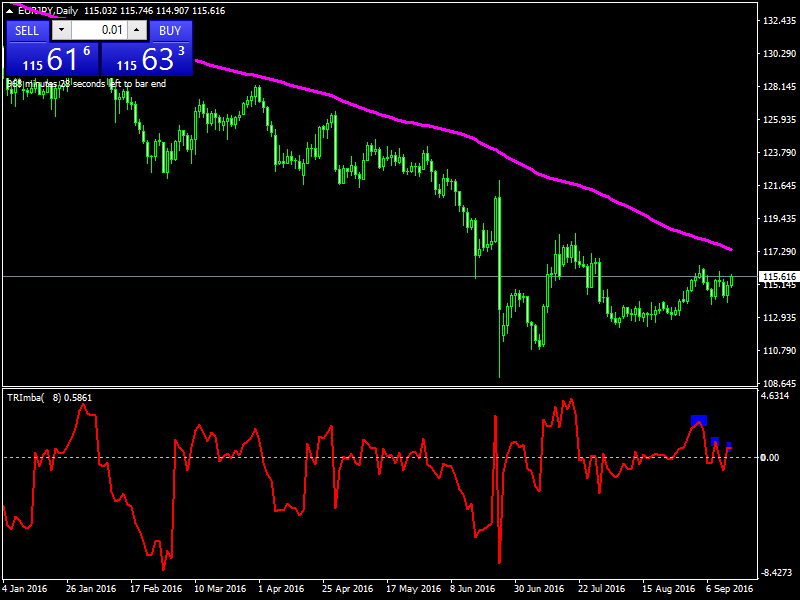
Task: Increase lot volume with up arrow
Action: [x=137, y=30]
